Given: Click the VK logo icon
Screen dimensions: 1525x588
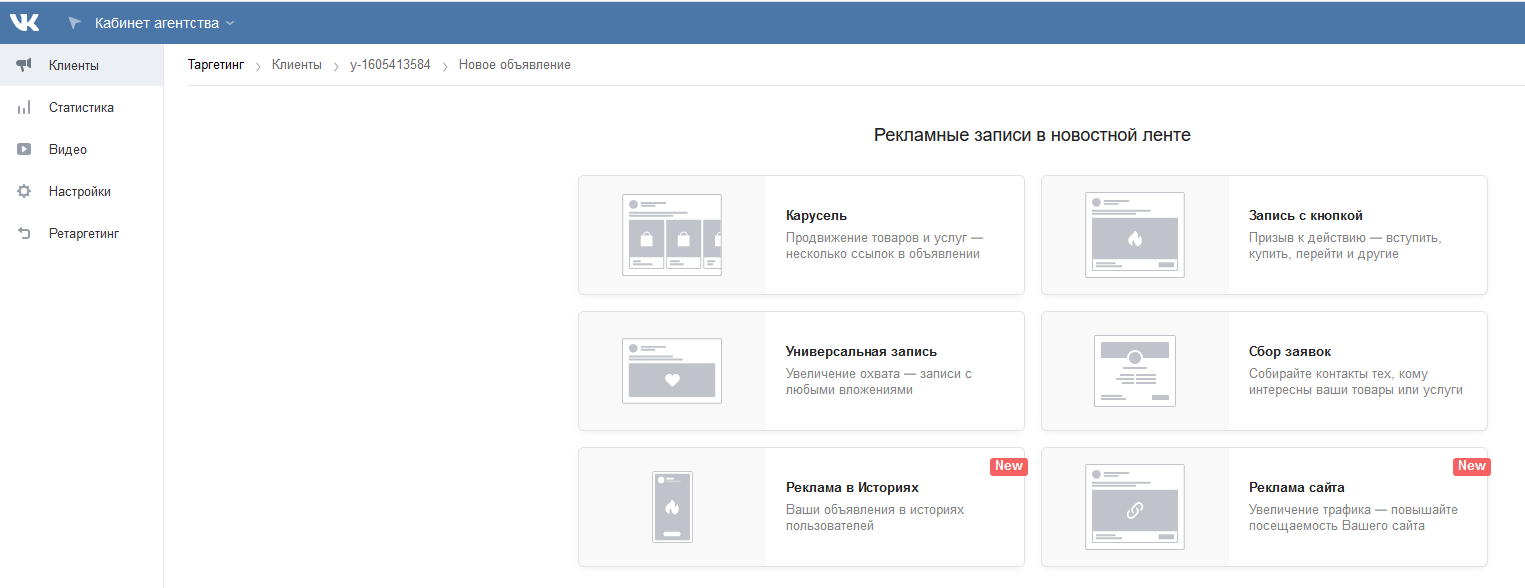Looking at the screenshot, I should (25, 22).
